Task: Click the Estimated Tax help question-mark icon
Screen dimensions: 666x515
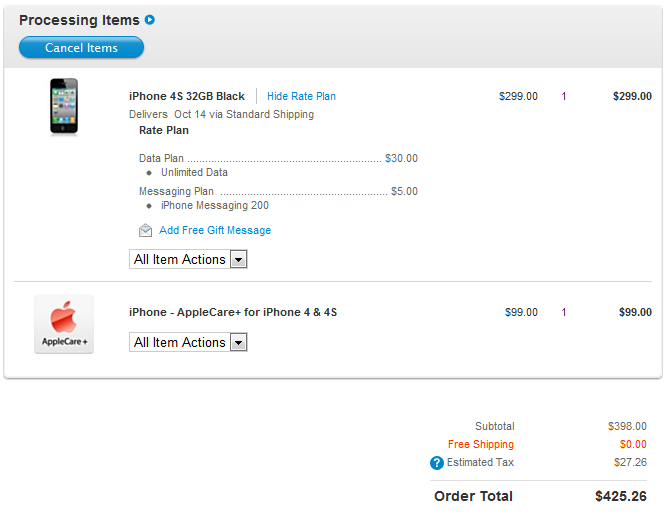Action: [437, 463]
